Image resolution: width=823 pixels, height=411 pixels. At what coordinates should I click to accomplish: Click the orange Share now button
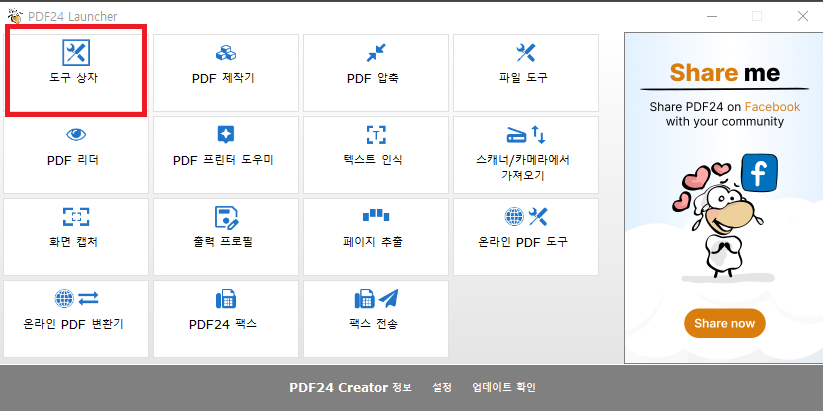[x=724, y=323]
